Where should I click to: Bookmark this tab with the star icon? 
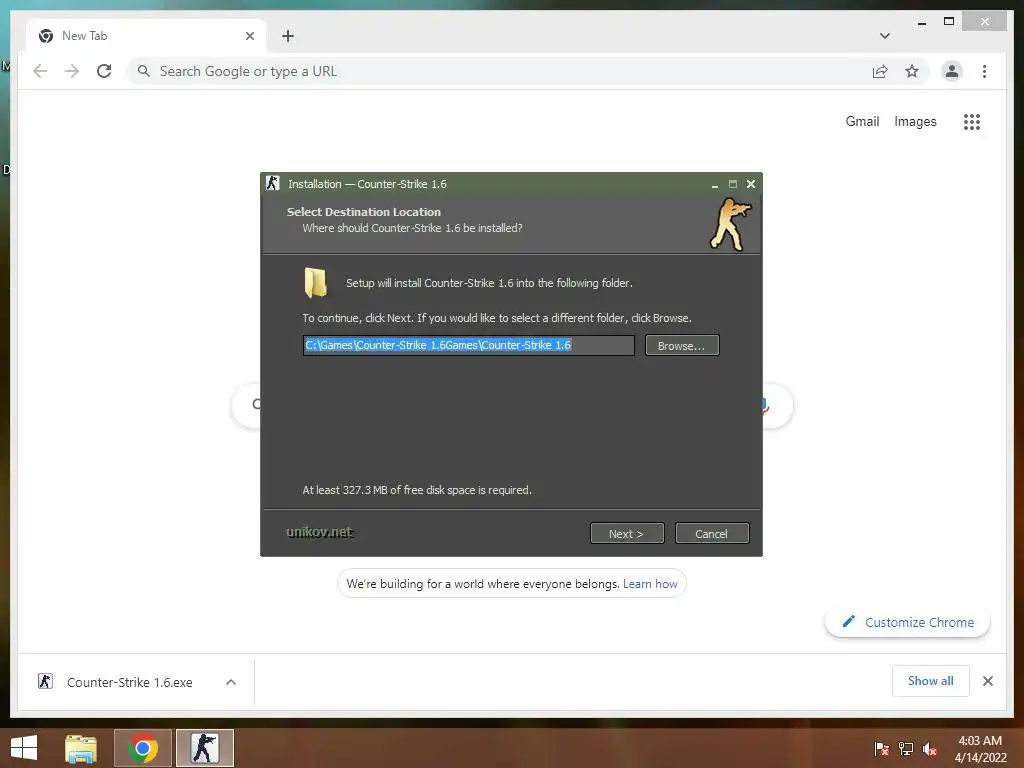[912, 71]
